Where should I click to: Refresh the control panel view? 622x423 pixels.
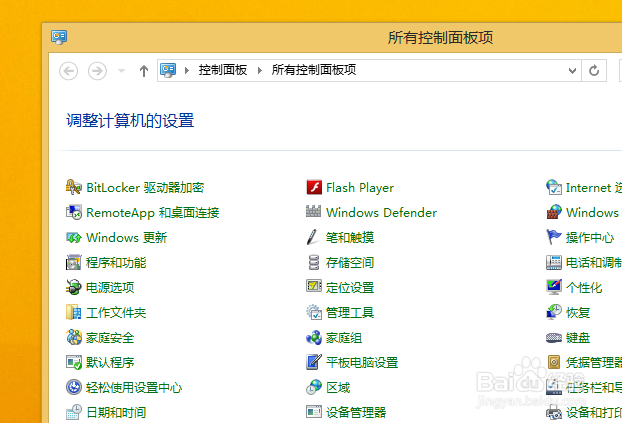click(x=594, y=71)
